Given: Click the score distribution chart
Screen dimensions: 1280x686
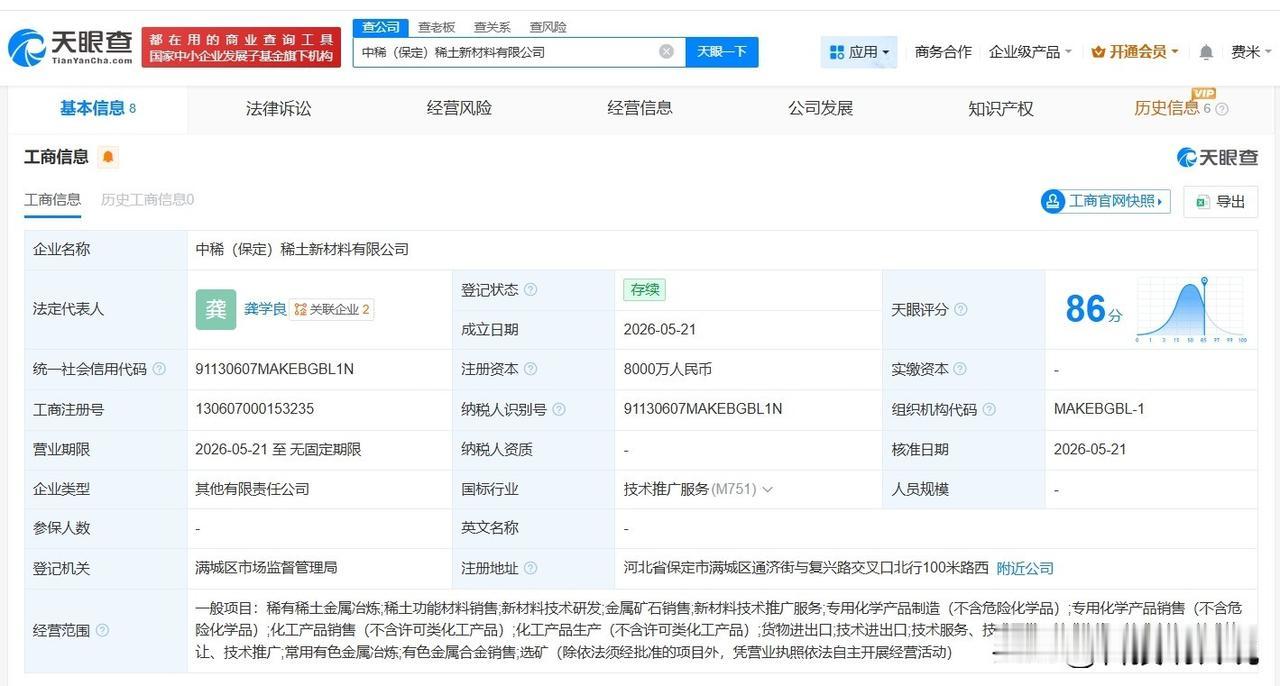Looking at the screenshot, I should point(1190,310).
